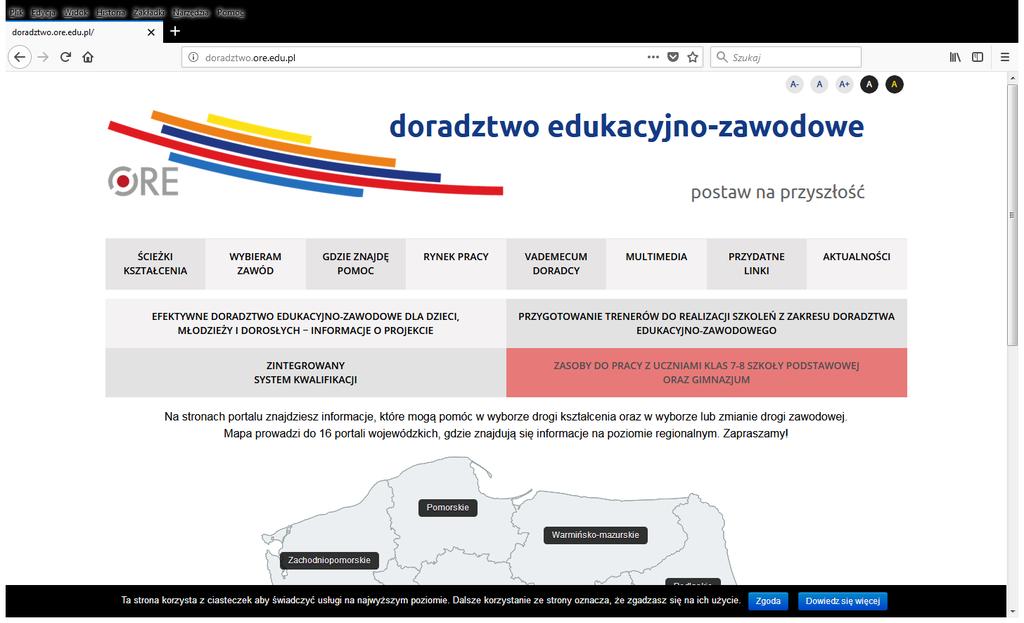1024x623 pixels.
Task: Save page to Pocket icon
Action: [673, 57]
